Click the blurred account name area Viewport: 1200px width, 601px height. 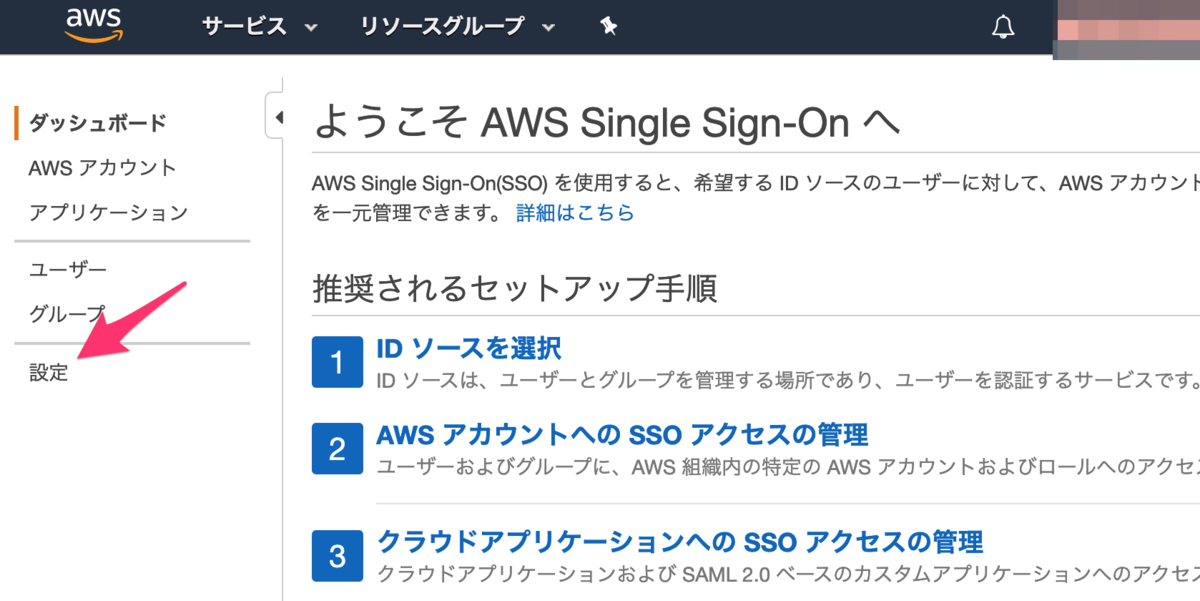pyautogui.click(x=1126, y=28)
